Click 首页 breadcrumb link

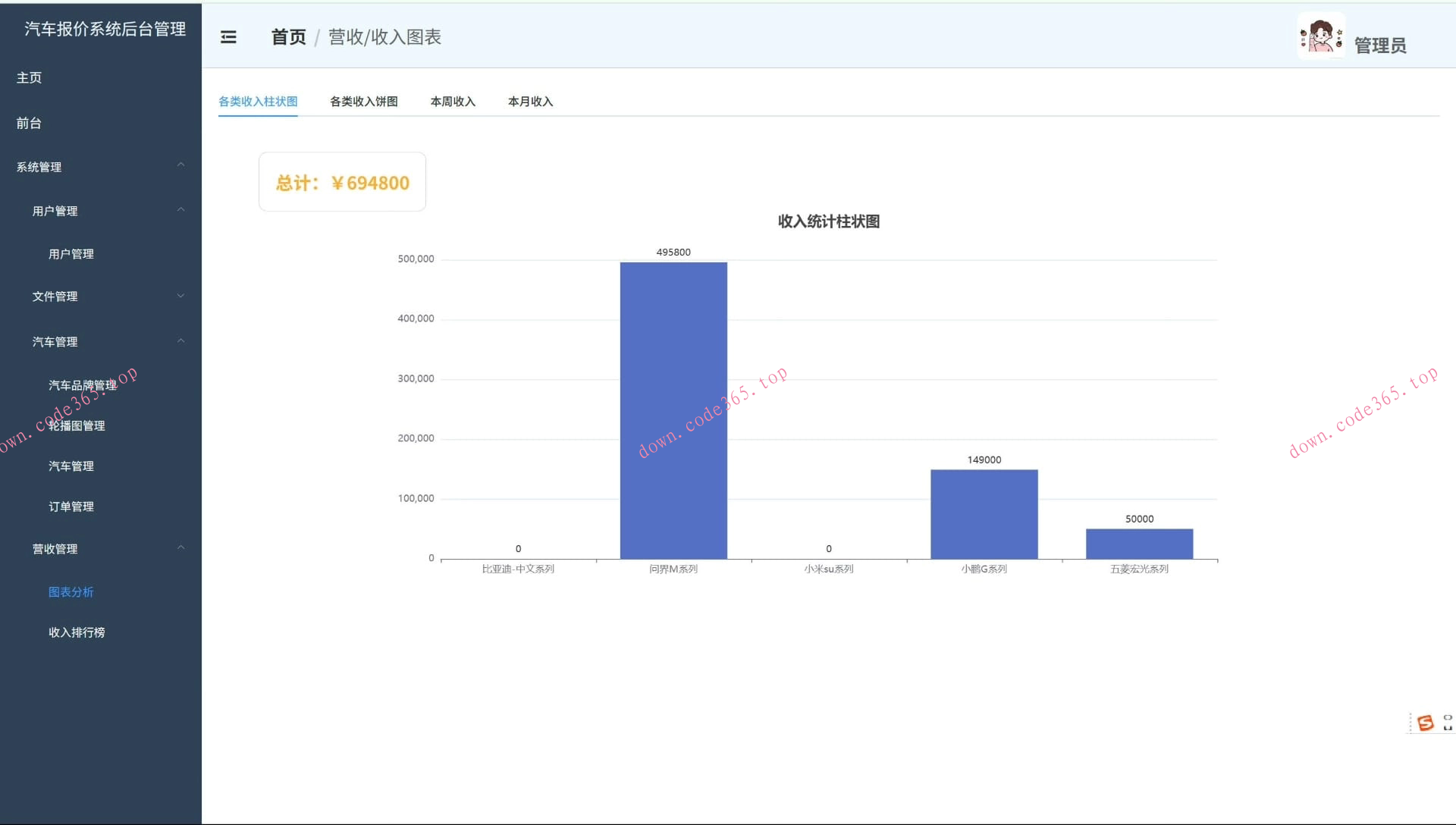(288, 37)
